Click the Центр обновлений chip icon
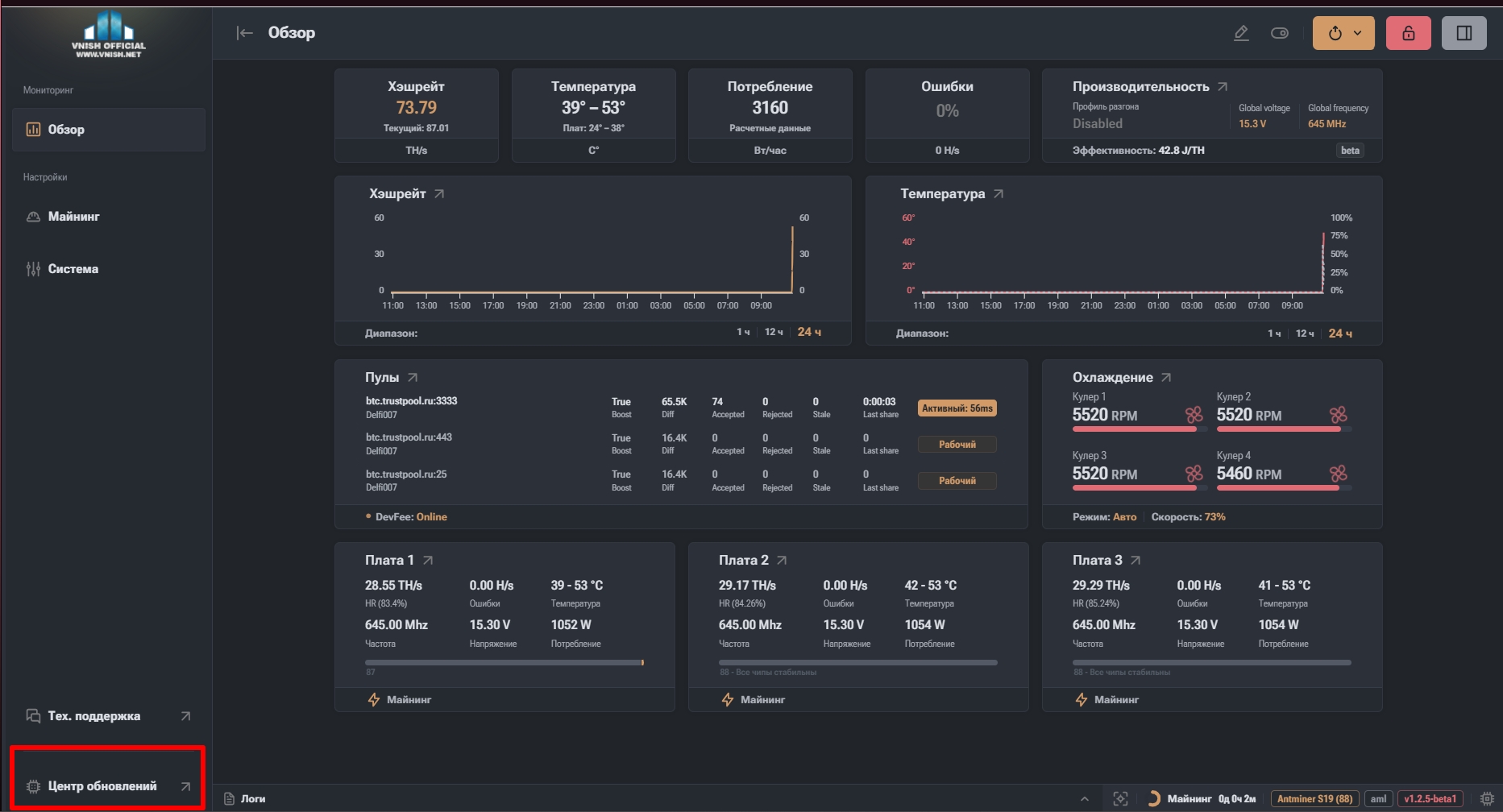The height and width of the screenshot is (812, 1503). (x=33, y=786)
